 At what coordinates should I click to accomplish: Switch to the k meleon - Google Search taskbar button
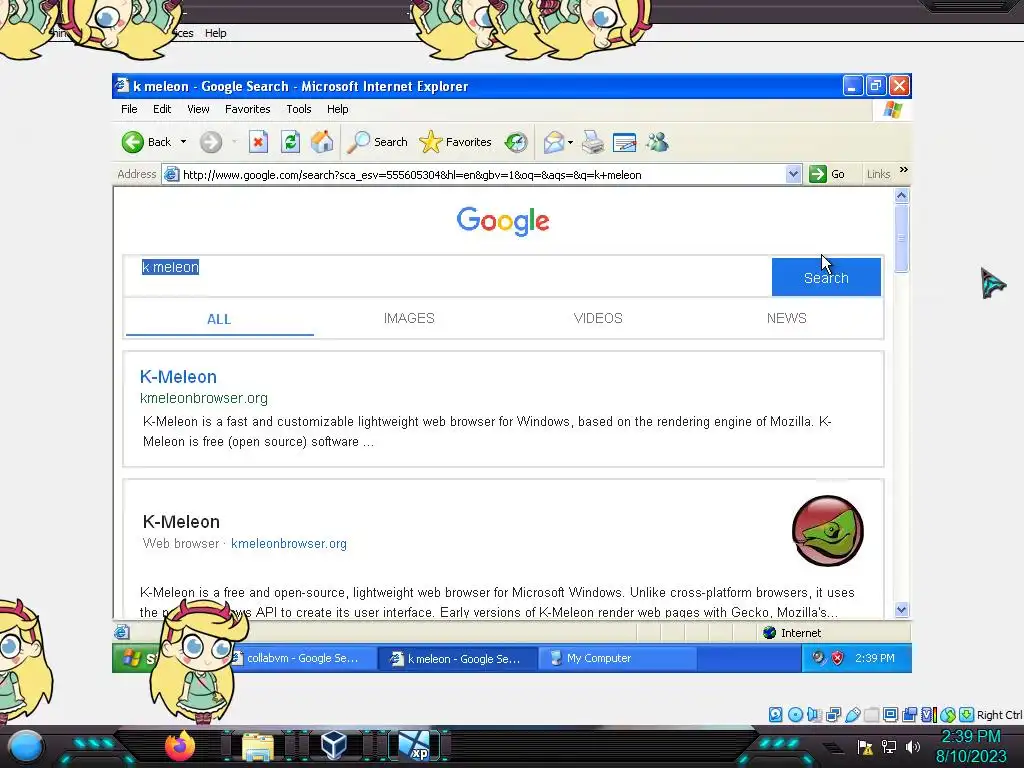458,658
